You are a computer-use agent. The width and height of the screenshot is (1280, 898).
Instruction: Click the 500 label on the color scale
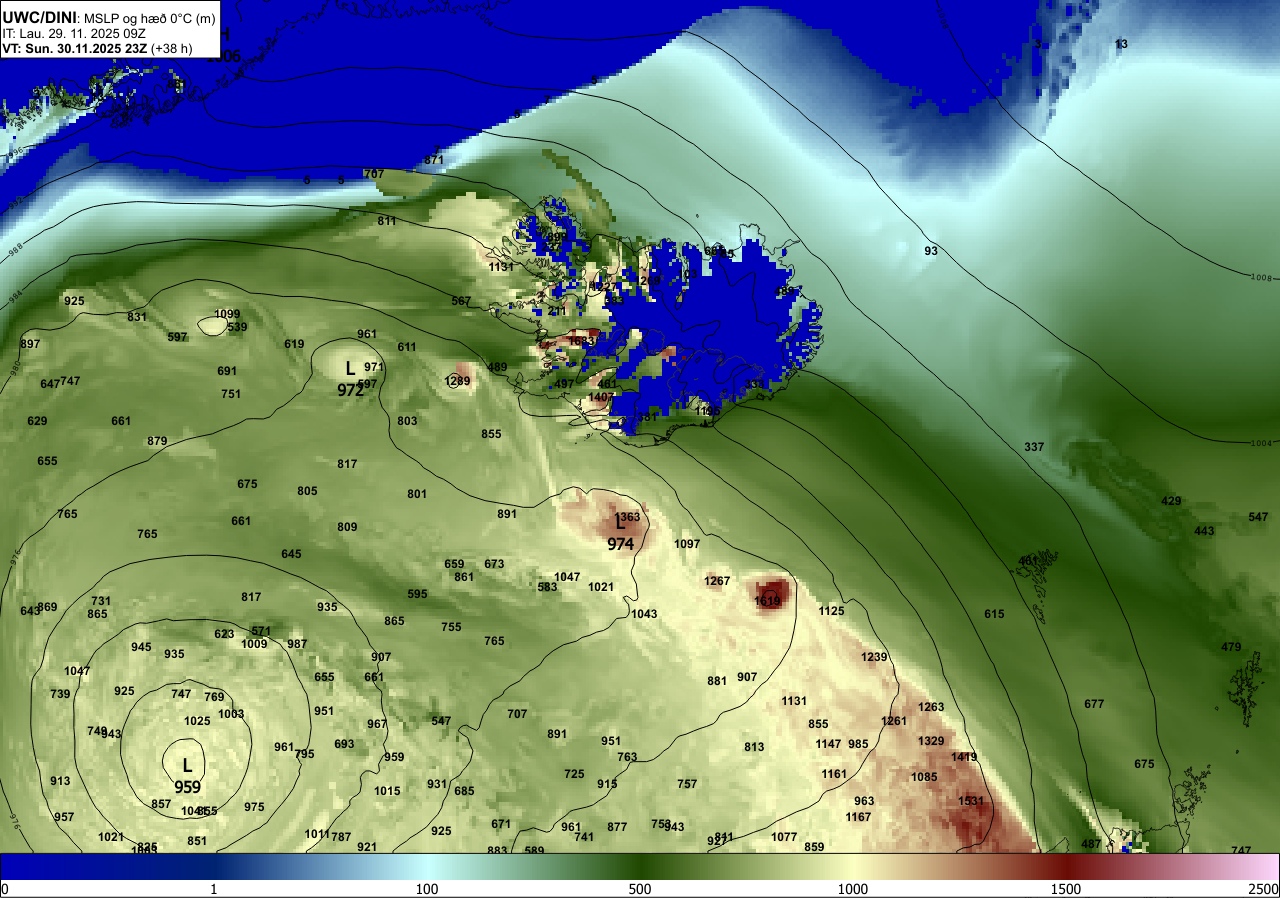click(x=640, y=889)
